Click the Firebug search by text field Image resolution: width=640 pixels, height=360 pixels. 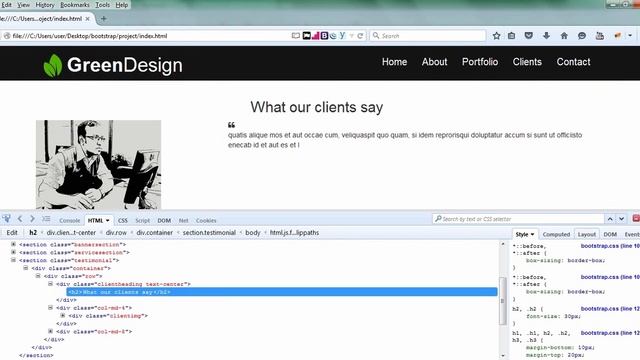point(518,219)
